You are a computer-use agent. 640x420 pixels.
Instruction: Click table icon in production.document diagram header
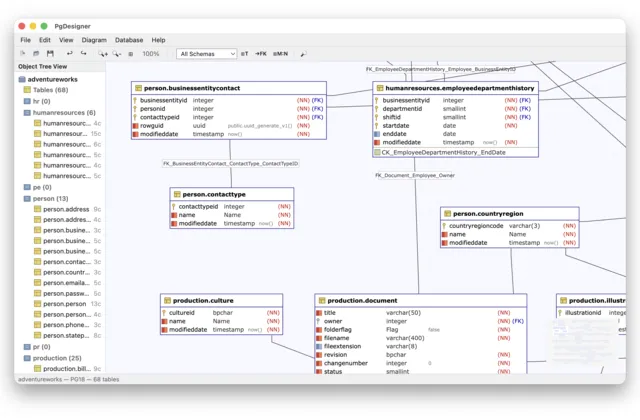(322, 300)
